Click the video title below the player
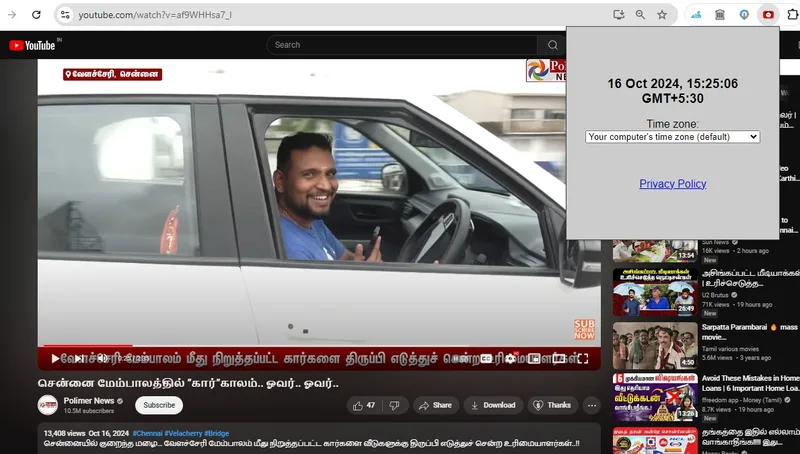This screenshot has width=800, height=454. tap(188, 383)
